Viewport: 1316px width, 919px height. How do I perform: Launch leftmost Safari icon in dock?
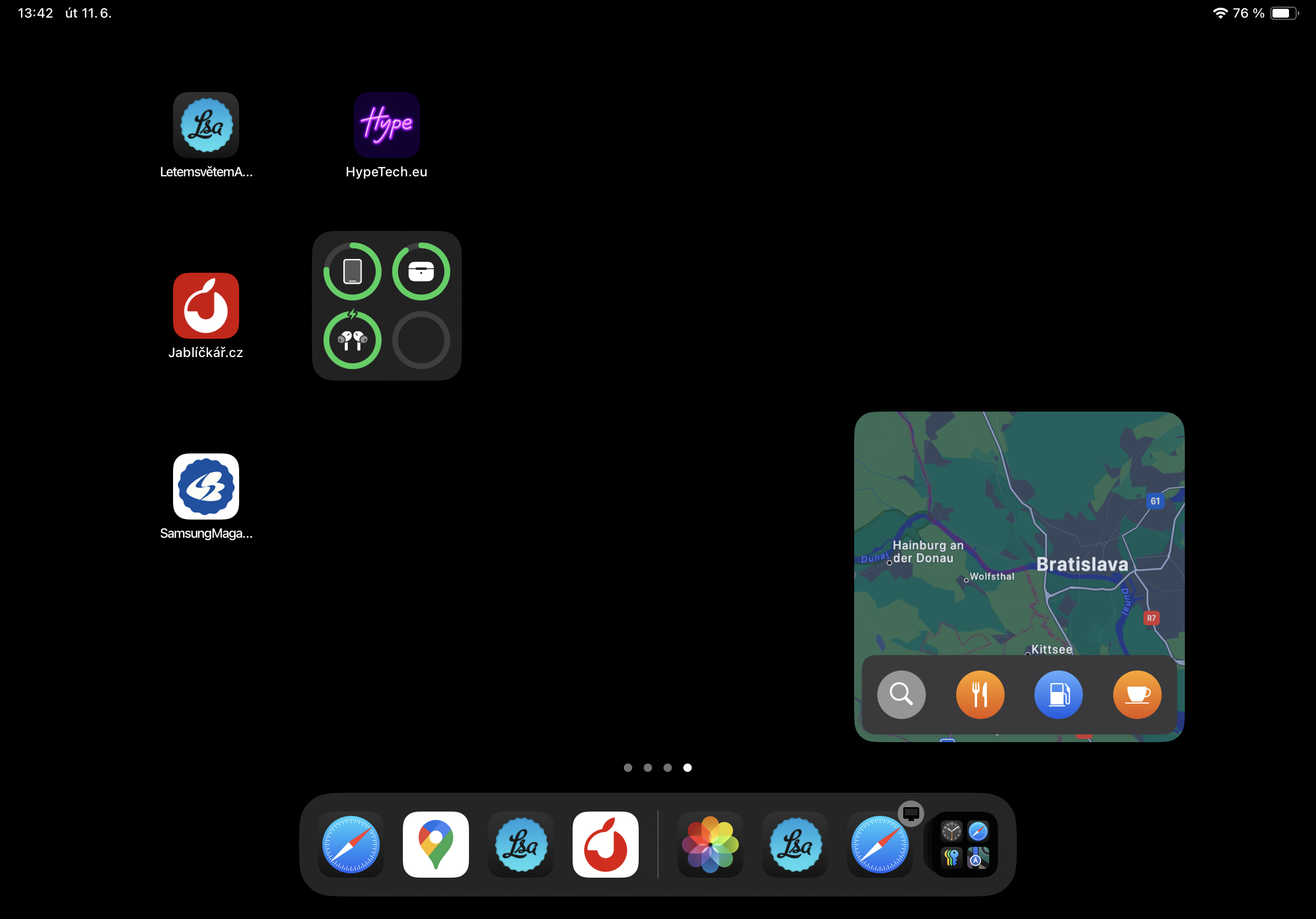click(x=351, y=844)
